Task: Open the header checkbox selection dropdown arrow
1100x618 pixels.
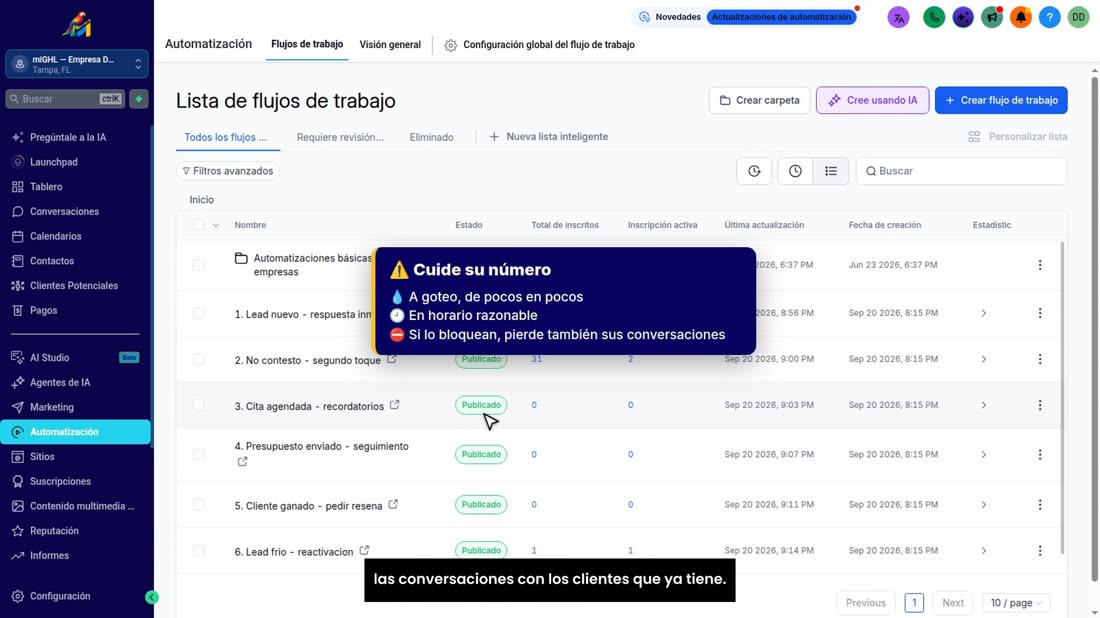Action: coord(215,225)
